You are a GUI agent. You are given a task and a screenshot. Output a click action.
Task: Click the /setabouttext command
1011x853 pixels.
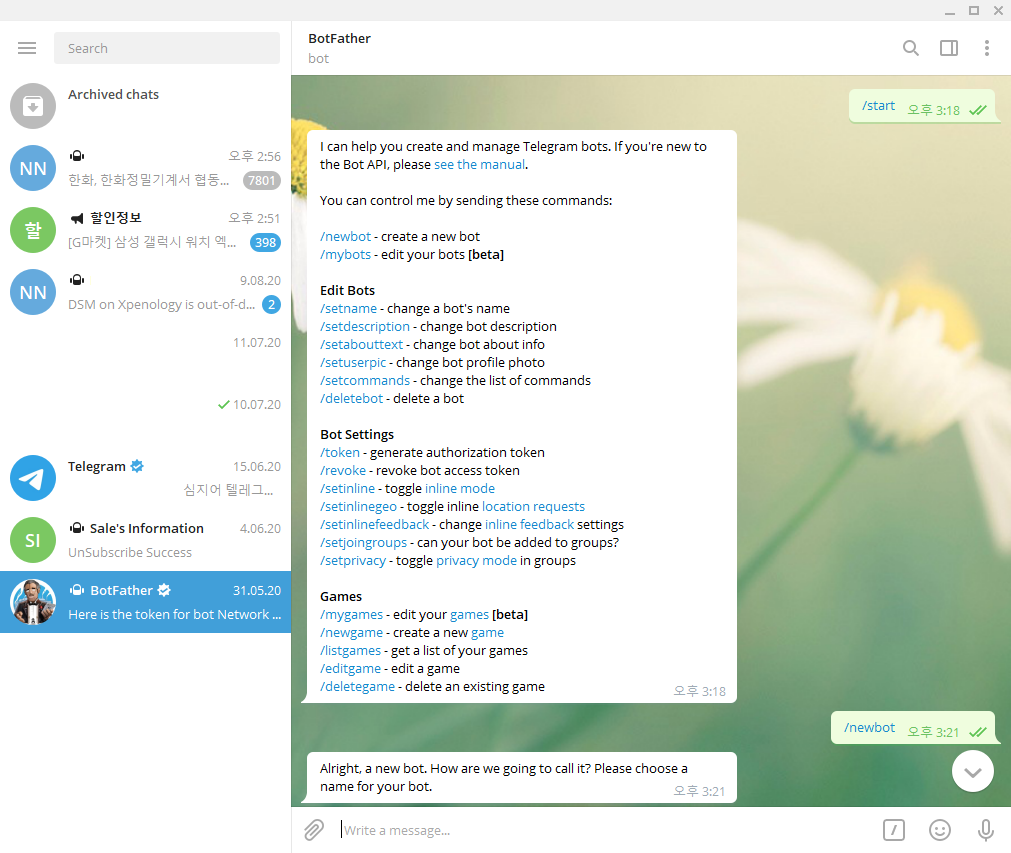tap(362, 345)
